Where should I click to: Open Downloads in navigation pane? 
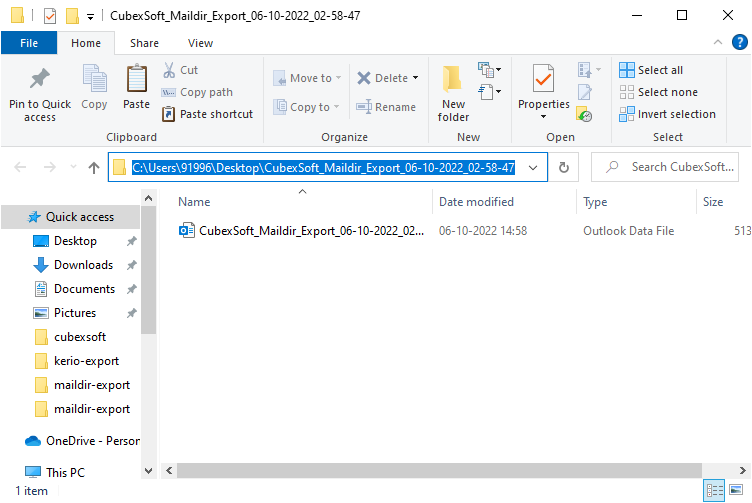pyautogui.click(x=83, y=265)
